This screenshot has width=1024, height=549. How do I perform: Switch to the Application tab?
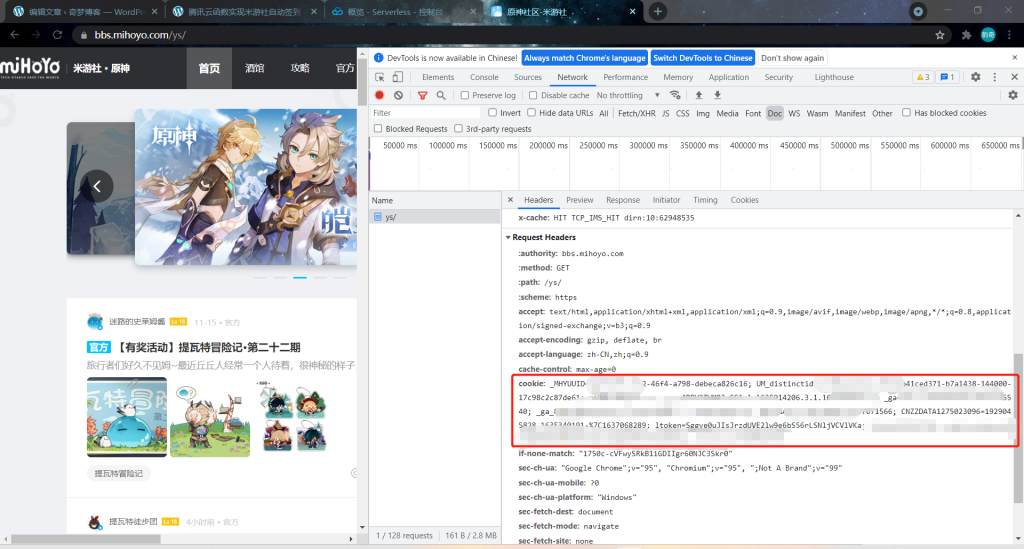729,77
